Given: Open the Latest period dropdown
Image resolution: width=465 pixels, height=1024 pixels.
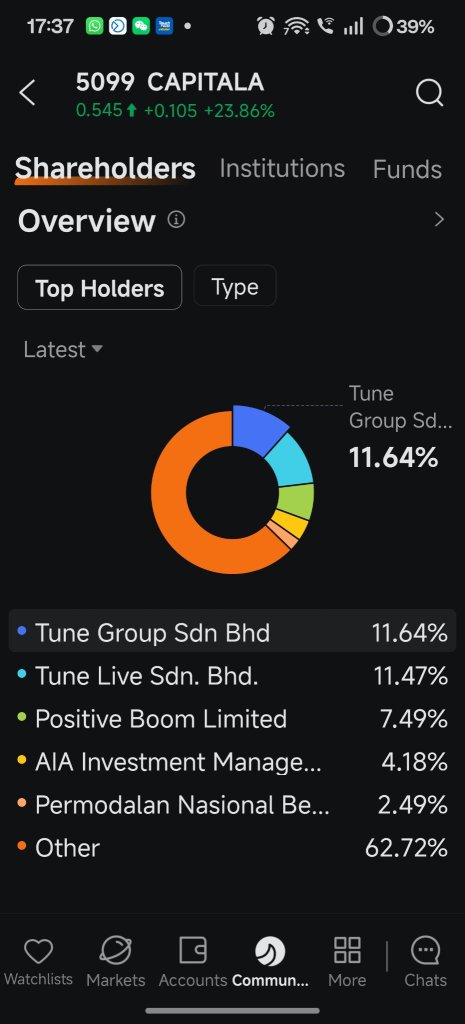Looking at the screenshot, I should click(x=63, y=349).
